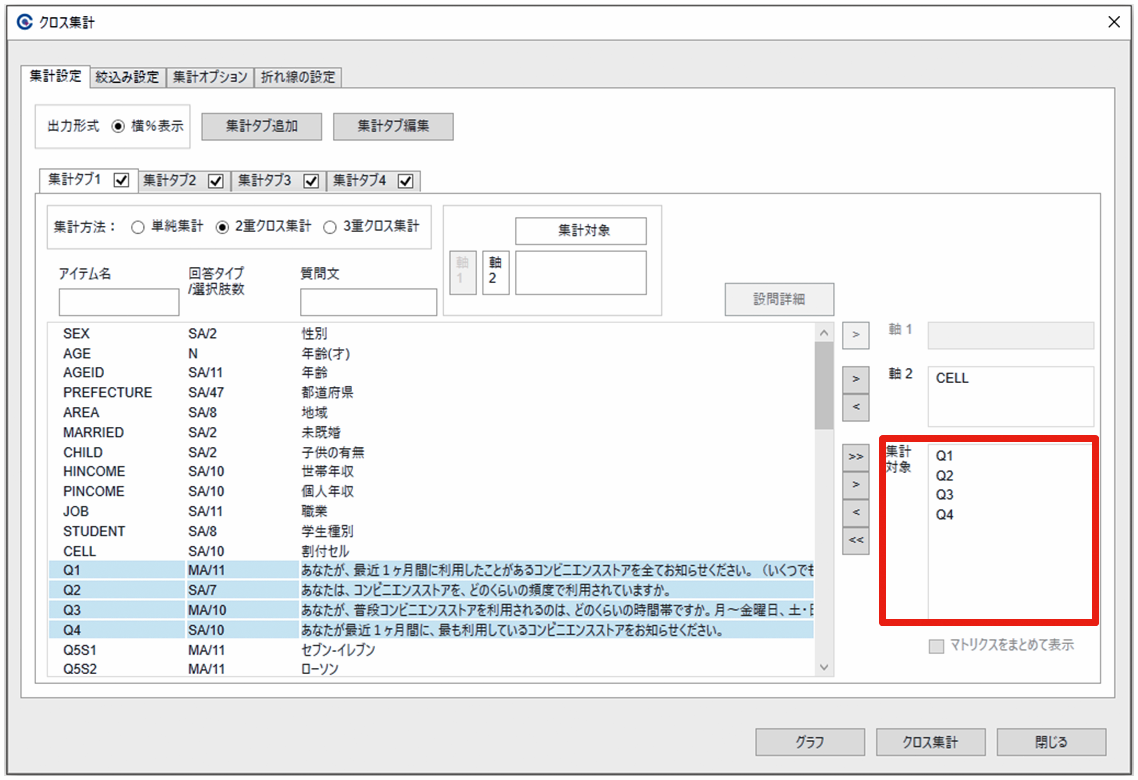This screenshot has height=780, width=1138.
Task: Open the 集計オプション tab
Action: coord(209,77)
